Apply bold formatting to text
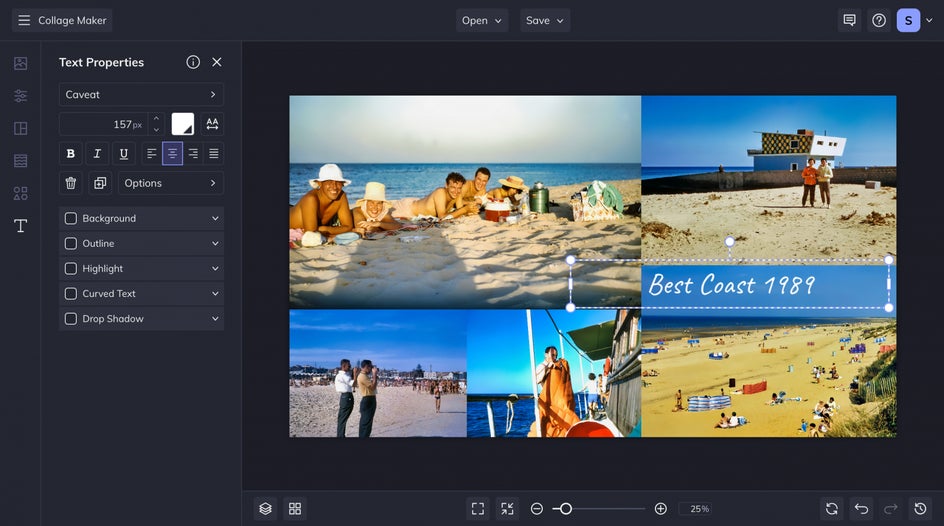 [x=70, y=154]
